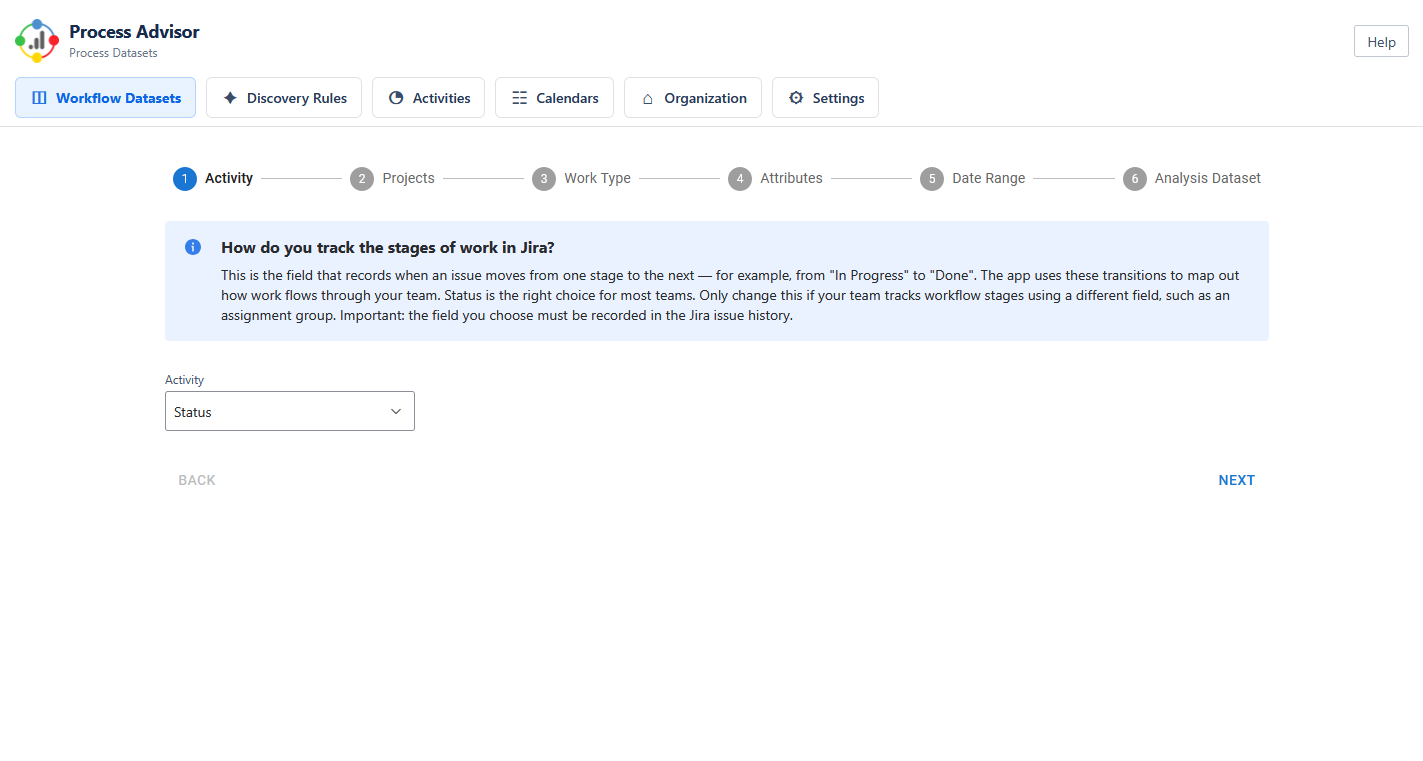This screenshot has height=761, width=1423.
Task: Go to the Calendars tab
Action: click(x=554, y=98)
